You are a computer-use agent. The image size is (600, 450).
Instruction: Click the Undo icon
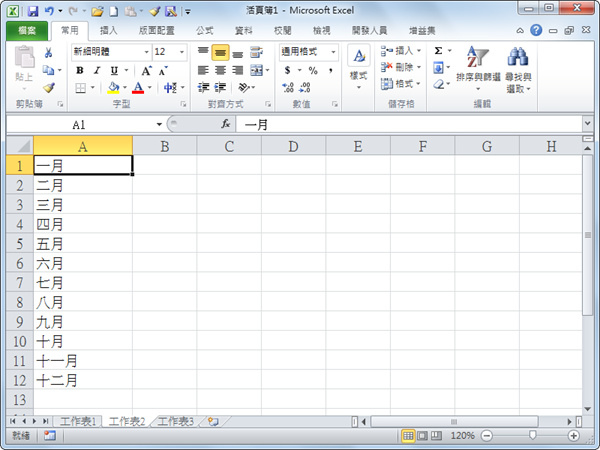[x=49, y=11]
